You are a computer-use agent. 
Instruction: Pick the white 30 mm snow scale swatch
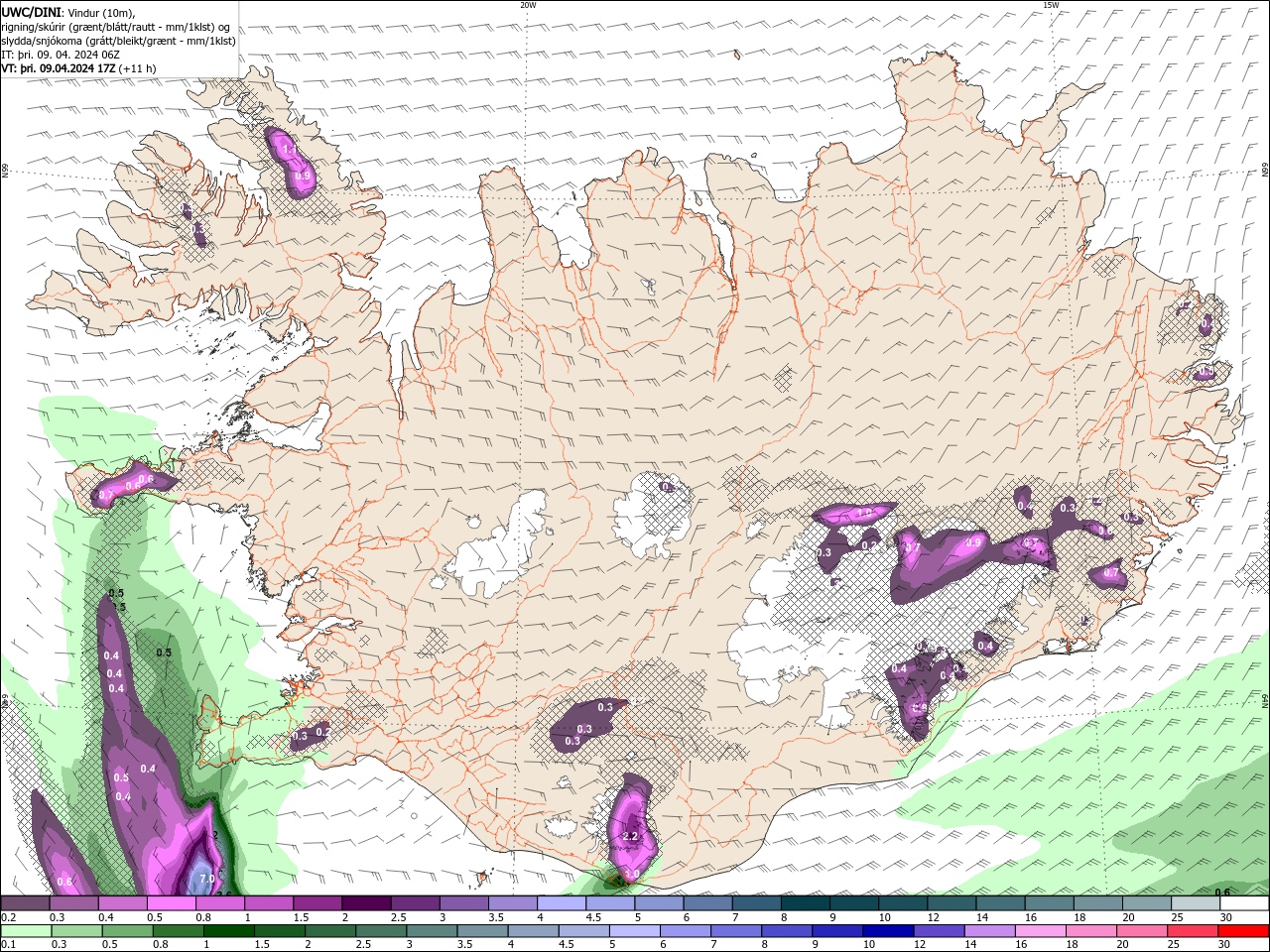[1244, 903]
